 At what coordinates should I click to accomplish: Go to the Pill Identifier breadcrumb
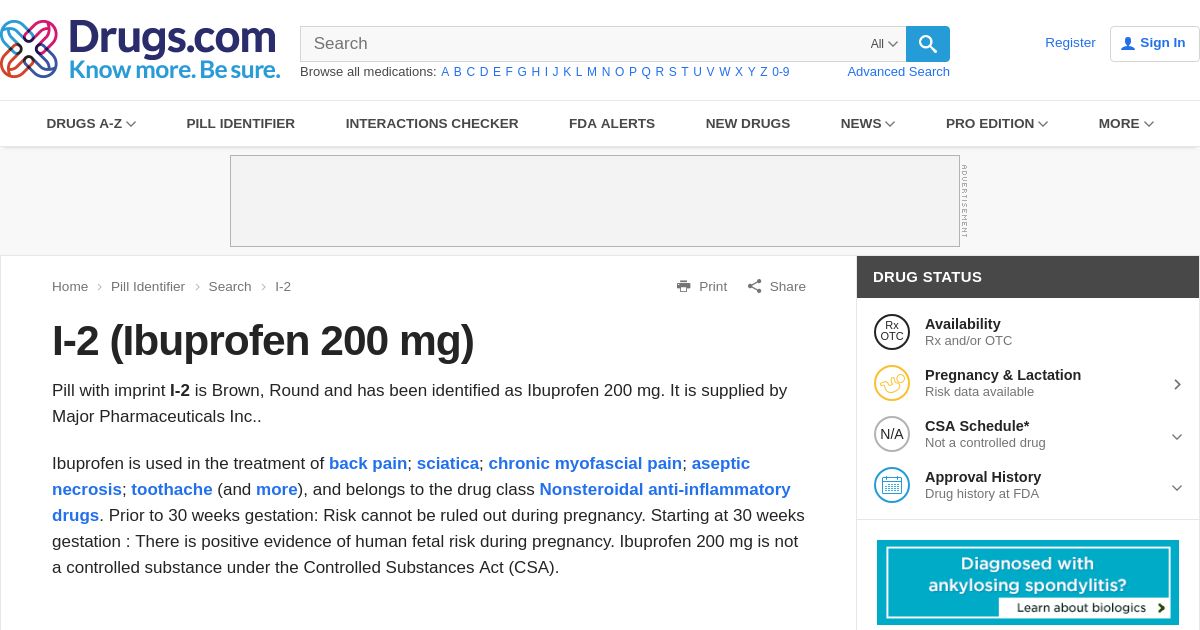point(148,287)
